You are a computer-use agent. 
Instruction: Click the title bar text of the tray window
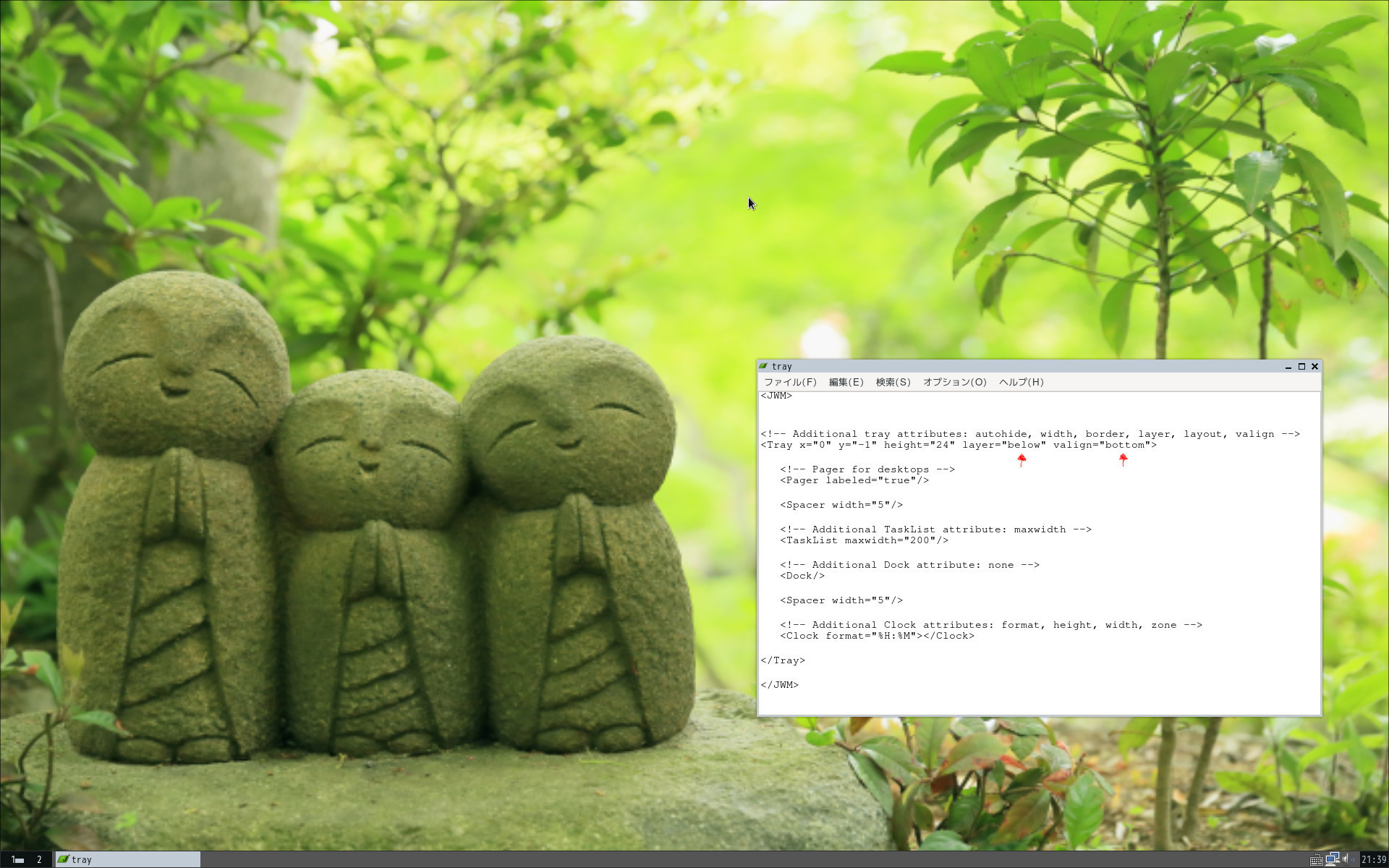point(781,367)
